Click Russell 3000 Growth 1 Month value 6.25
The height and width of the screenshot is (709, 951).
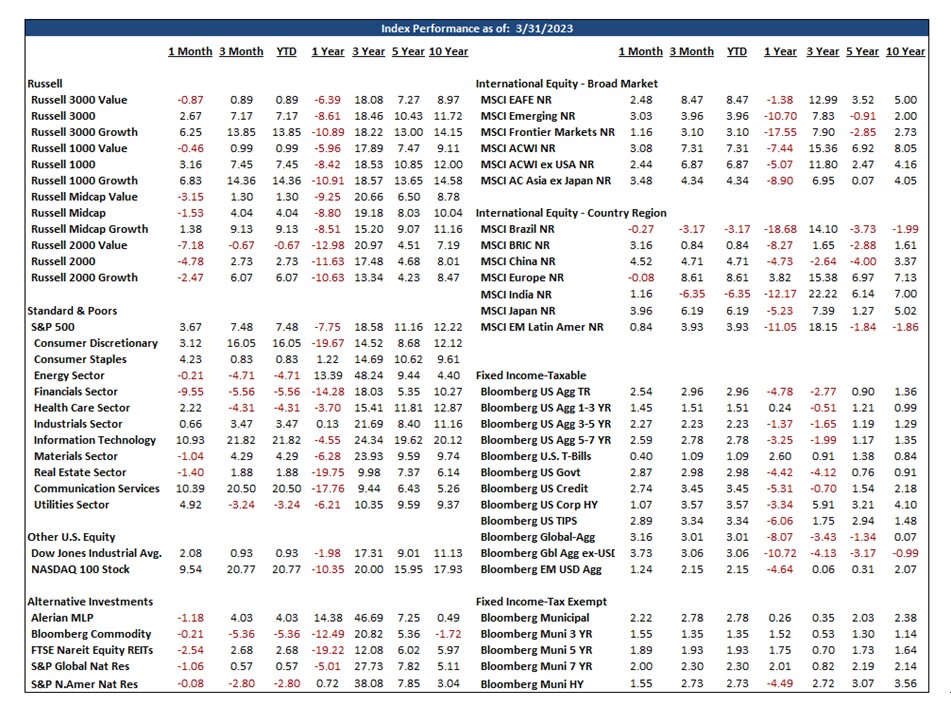190,132
